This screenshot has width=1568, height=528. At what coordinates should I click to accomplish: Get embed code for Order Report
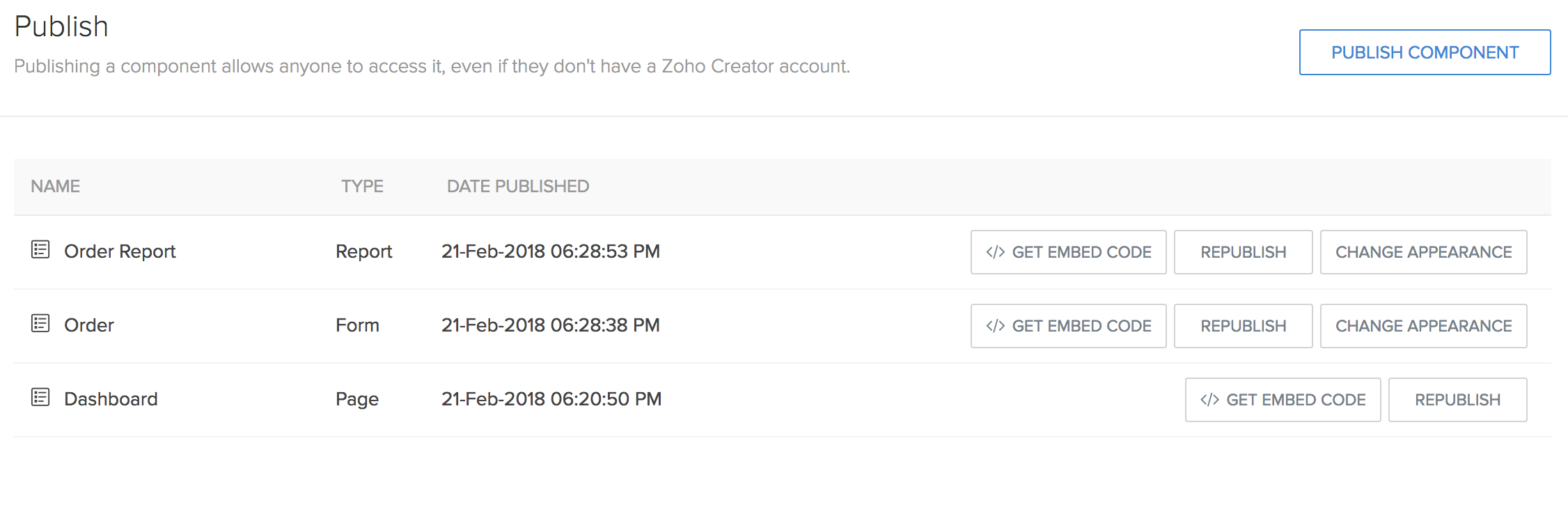[1068, 252]
